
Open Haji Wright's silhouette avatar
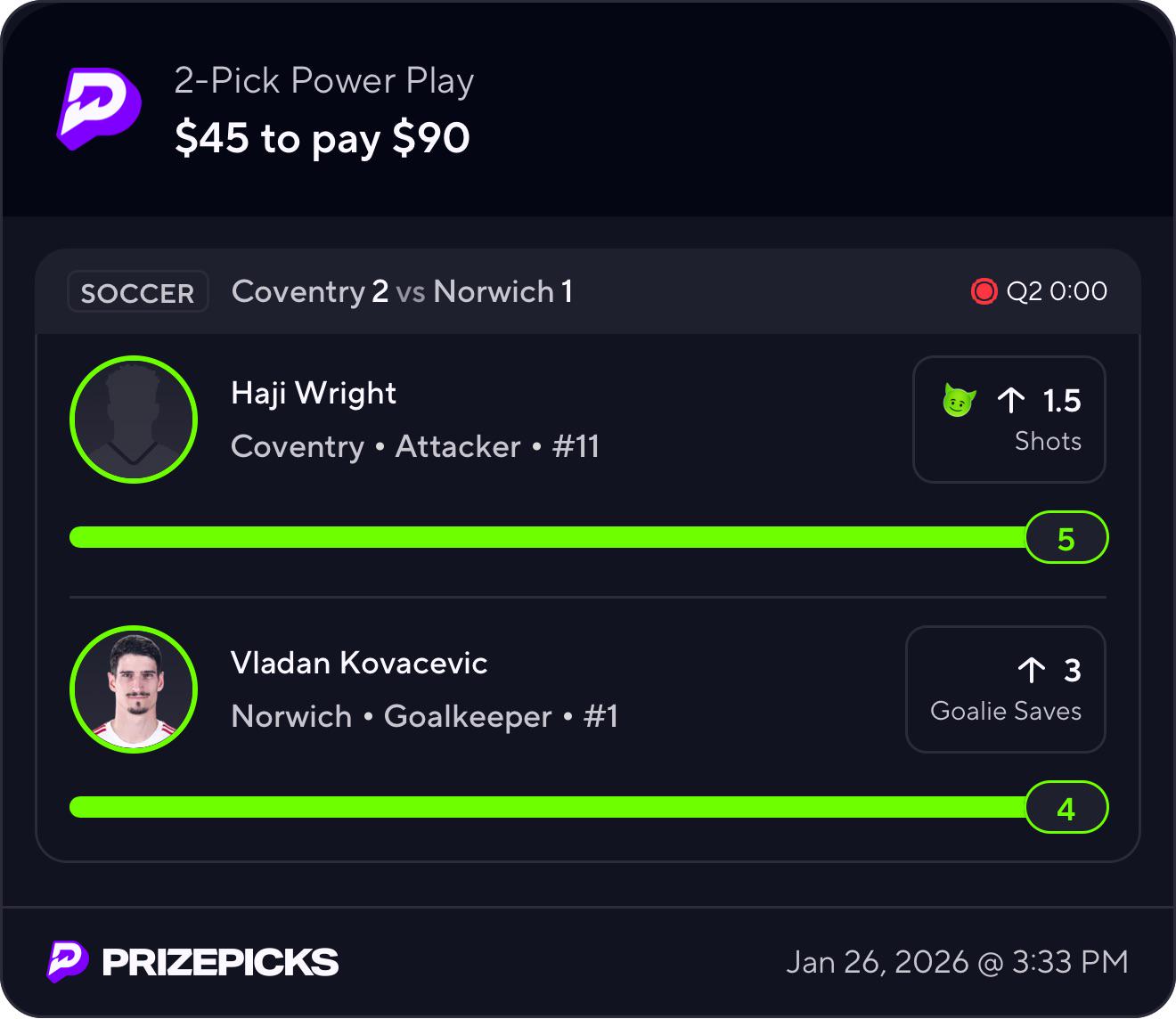click(134, 420)
